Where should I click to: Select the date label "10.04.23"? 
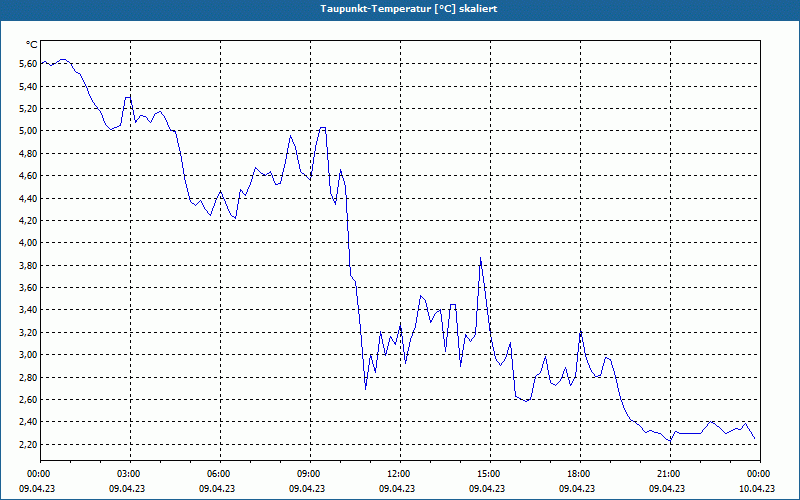757,488
